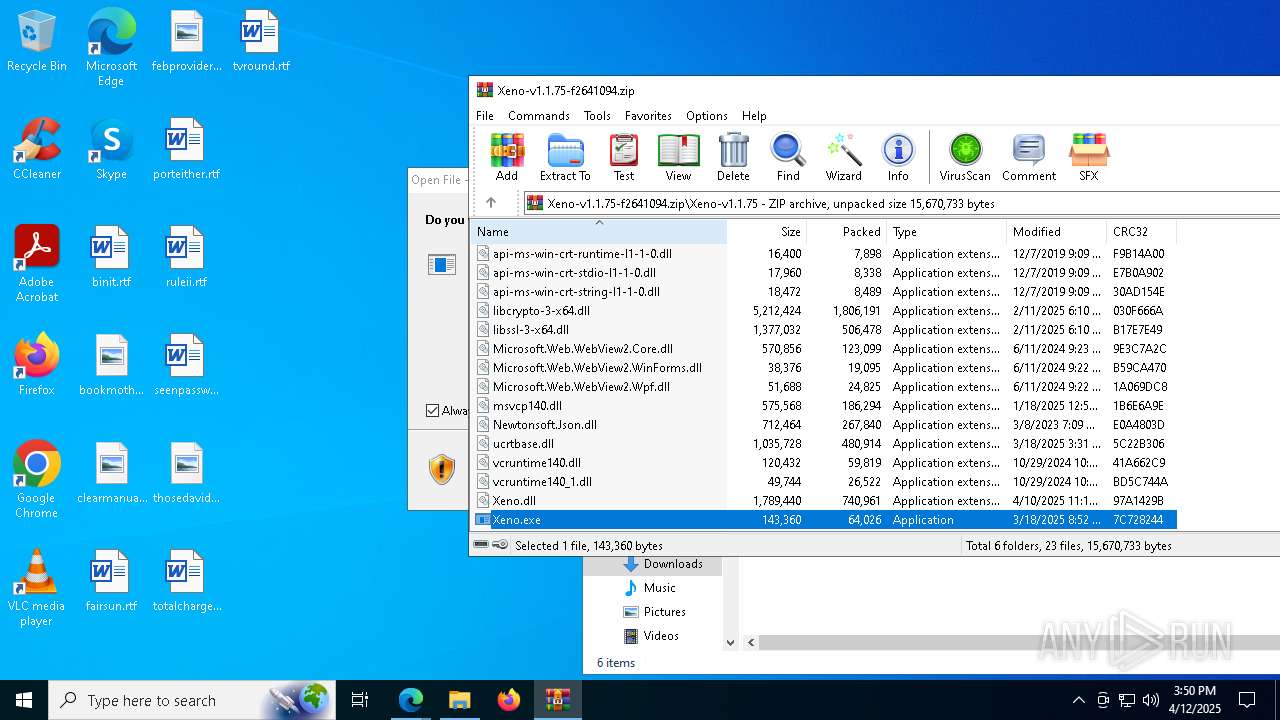The width and height of the screenshot is (1280, 720).
Task: Open Pictures in Explorer navigation pane
Action: point(654,612)
